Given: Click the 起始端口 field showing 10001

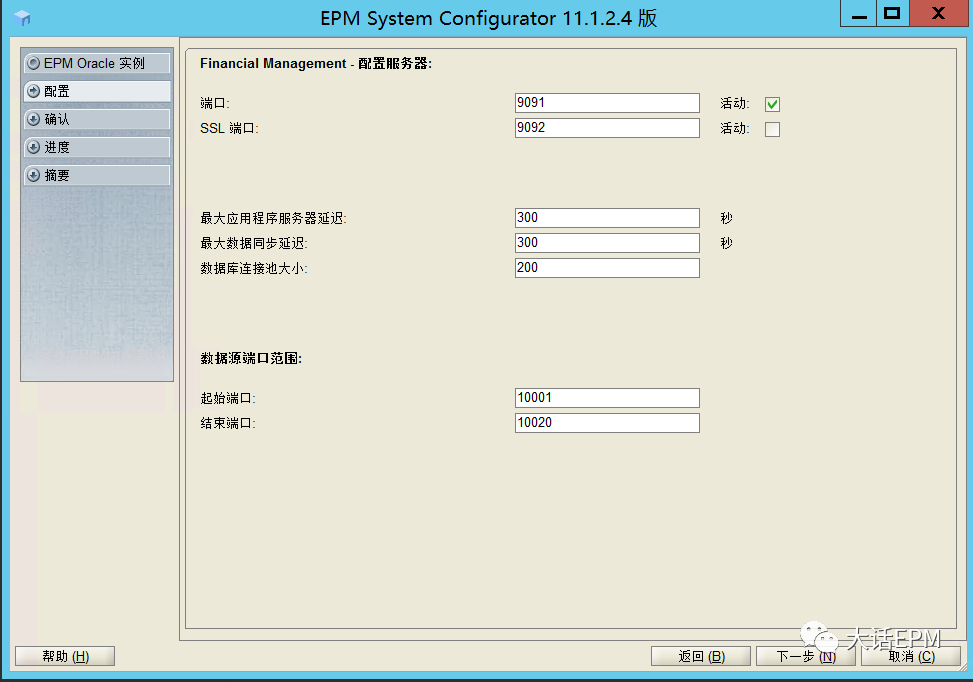Looking at the screenshot, I should 608,398.
